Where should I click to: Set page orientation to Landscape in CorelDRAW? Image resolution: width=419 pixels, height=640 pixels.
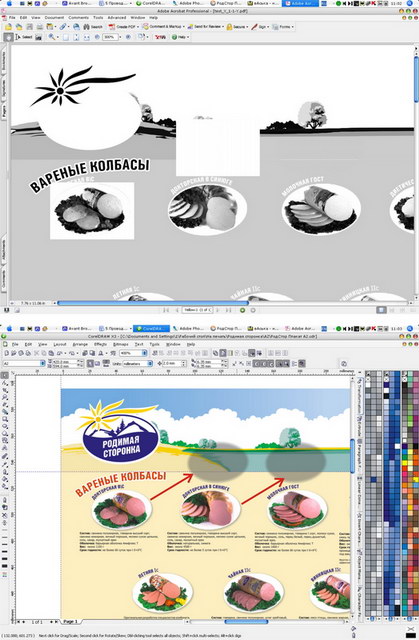98,363
